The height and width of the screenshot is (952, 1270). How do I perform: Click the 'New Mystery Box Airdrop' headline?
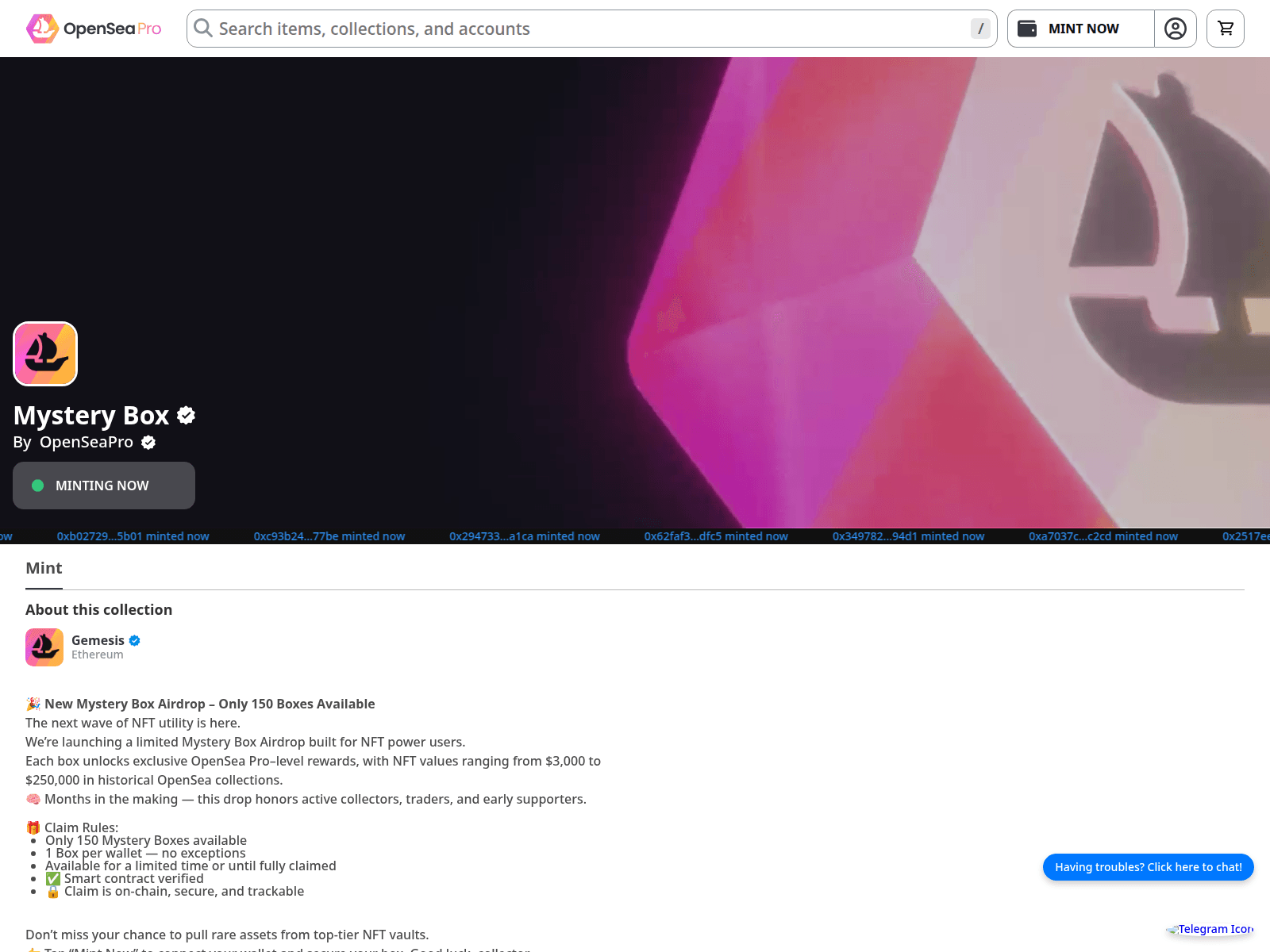(210, 704)
